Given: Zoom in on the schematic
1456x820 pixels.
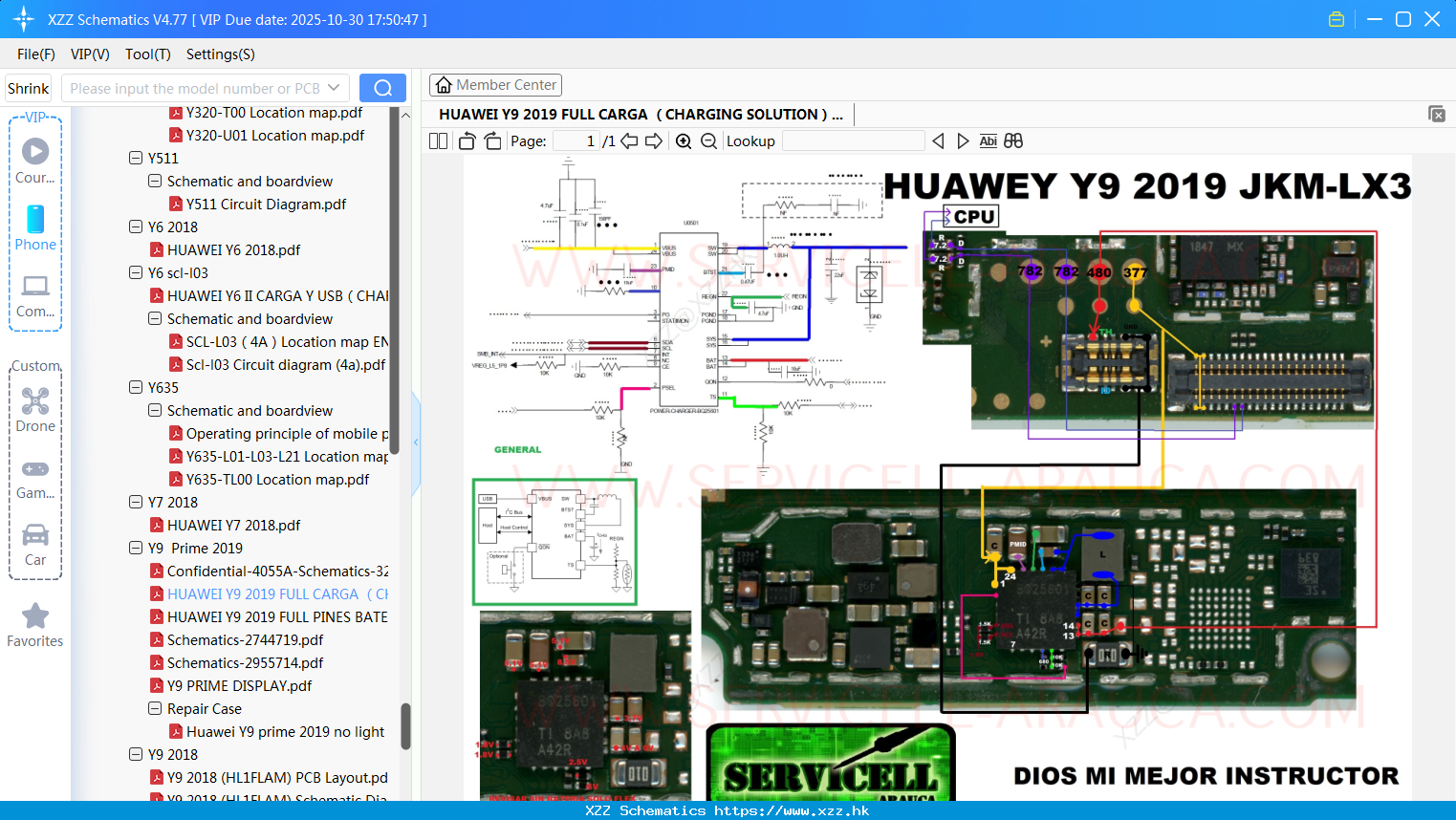Looking at the screenshot, I should pos(684,141).
